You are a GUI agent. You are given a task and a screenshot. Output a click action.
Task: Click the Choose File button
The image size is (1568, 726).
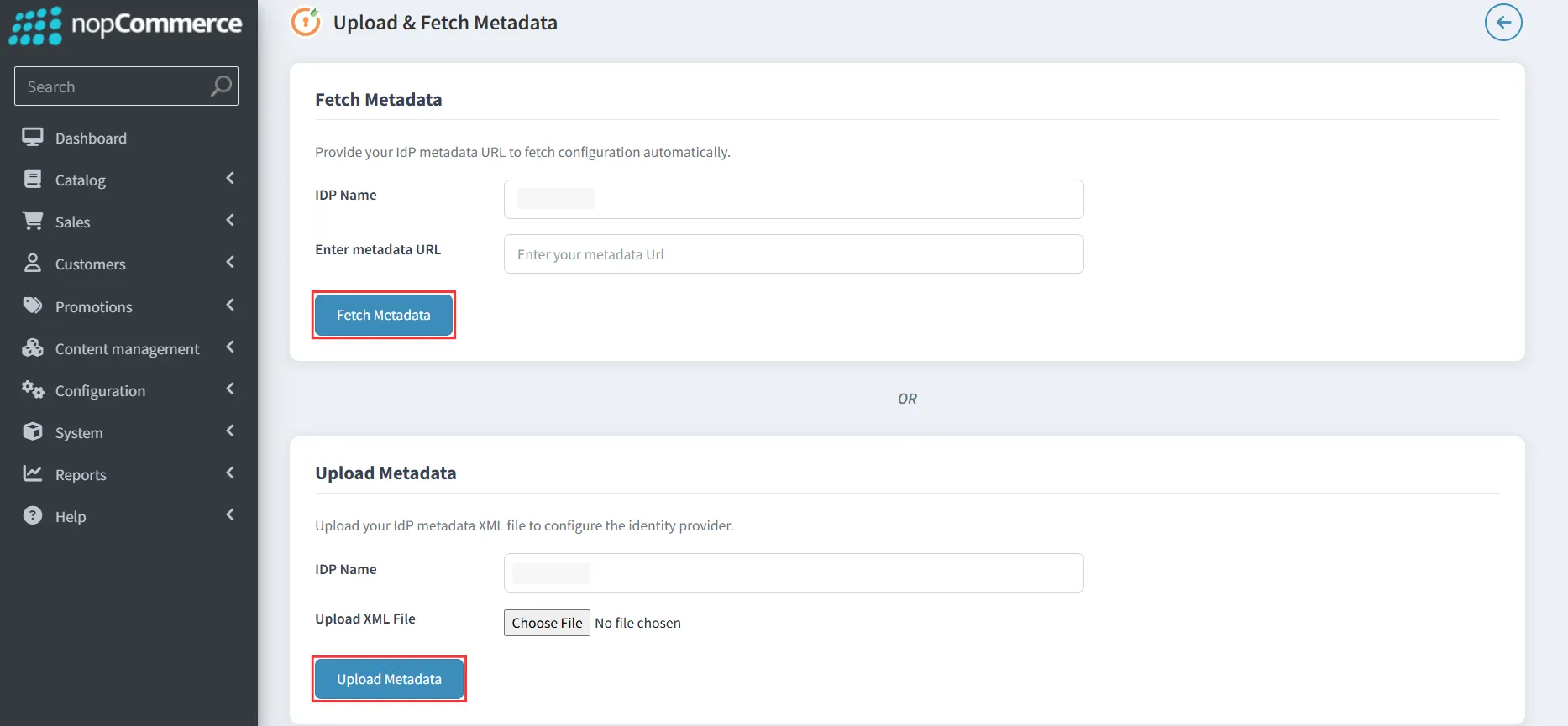click(x=547, y=623)
